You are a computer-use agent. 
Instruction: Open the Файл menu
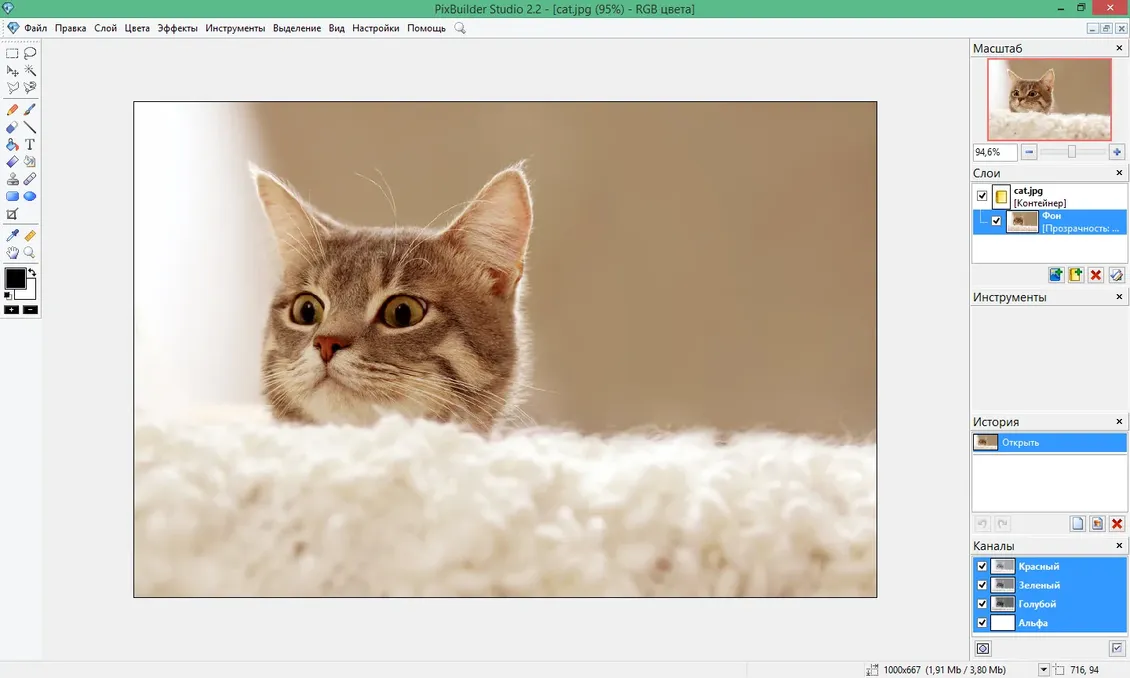point(36,28)
